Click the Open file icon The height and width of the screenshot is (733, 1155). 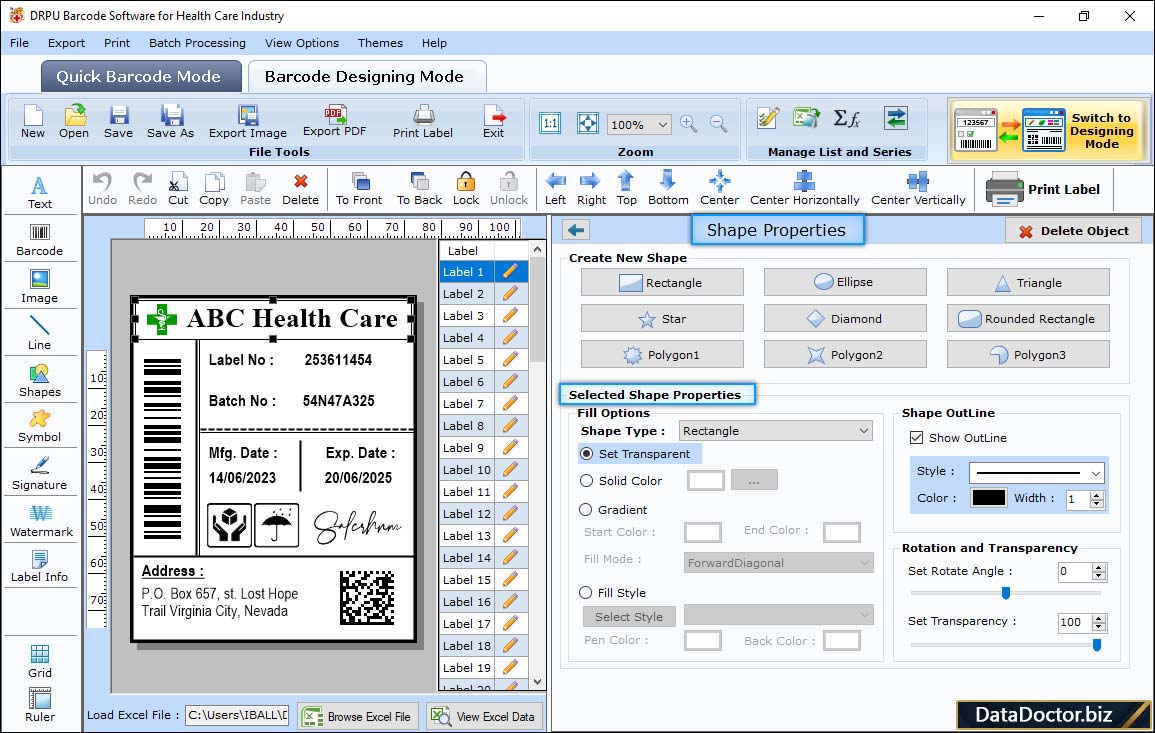click(x=74, y=122)
